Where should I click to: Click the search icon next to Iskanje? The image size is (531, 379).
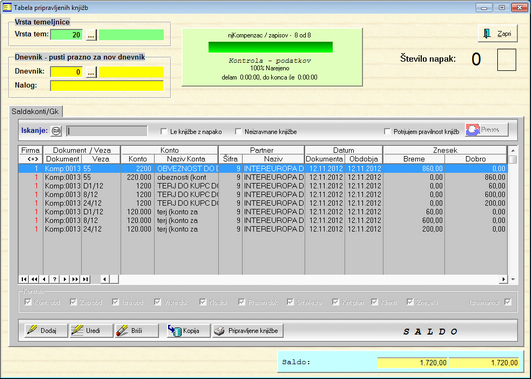click(x=56, y=131)
